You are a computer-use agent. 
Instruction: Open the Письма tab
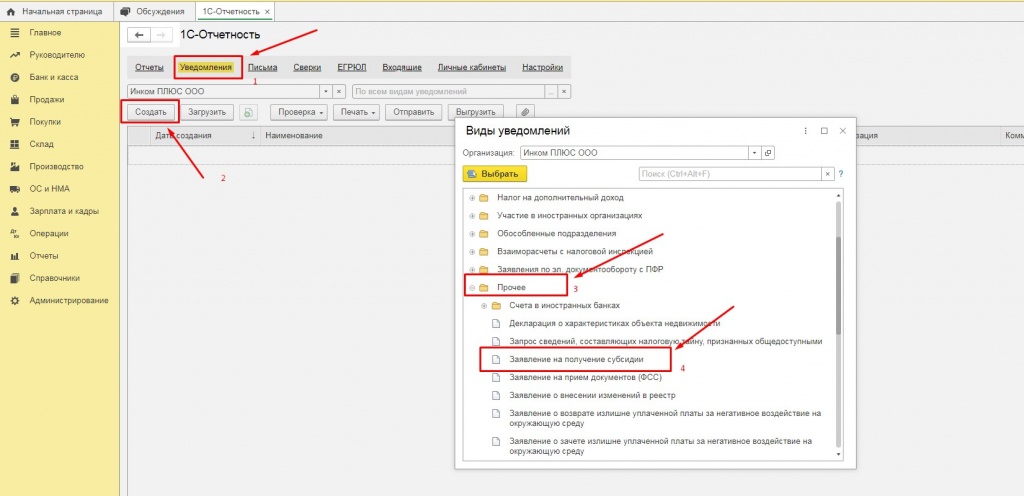pyautogui.click(x=263, y=67)
